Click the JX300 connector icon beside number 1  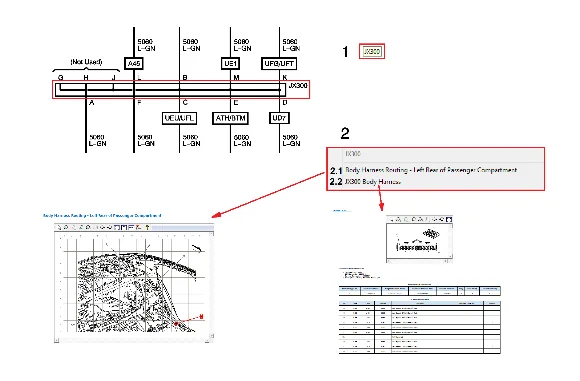coord(372,51)
